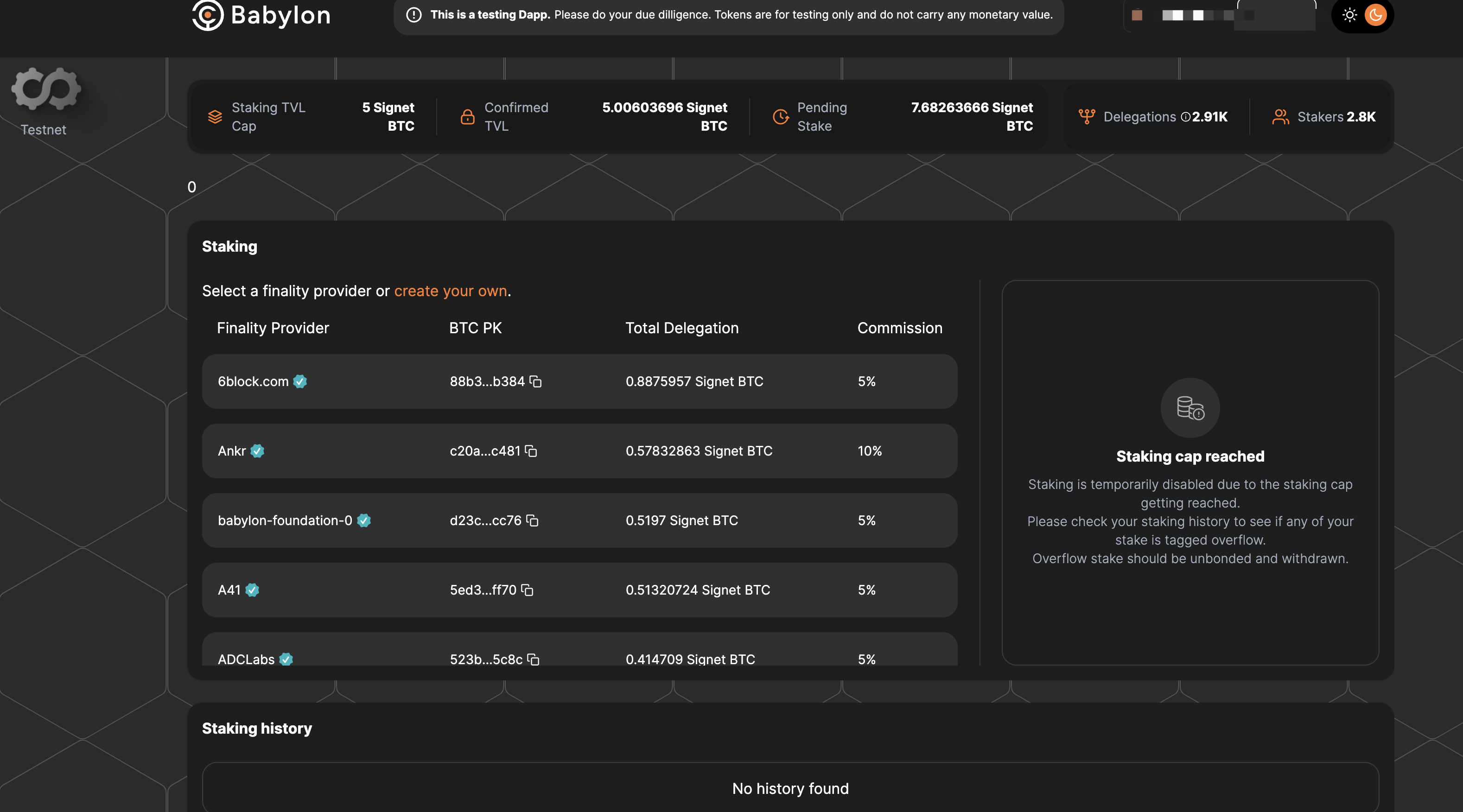This screenshot has width=1463, height=812.
Task: Click the 5.00603696 Signet BTC value
Action: pyautogui.click(x=664, y=117)
